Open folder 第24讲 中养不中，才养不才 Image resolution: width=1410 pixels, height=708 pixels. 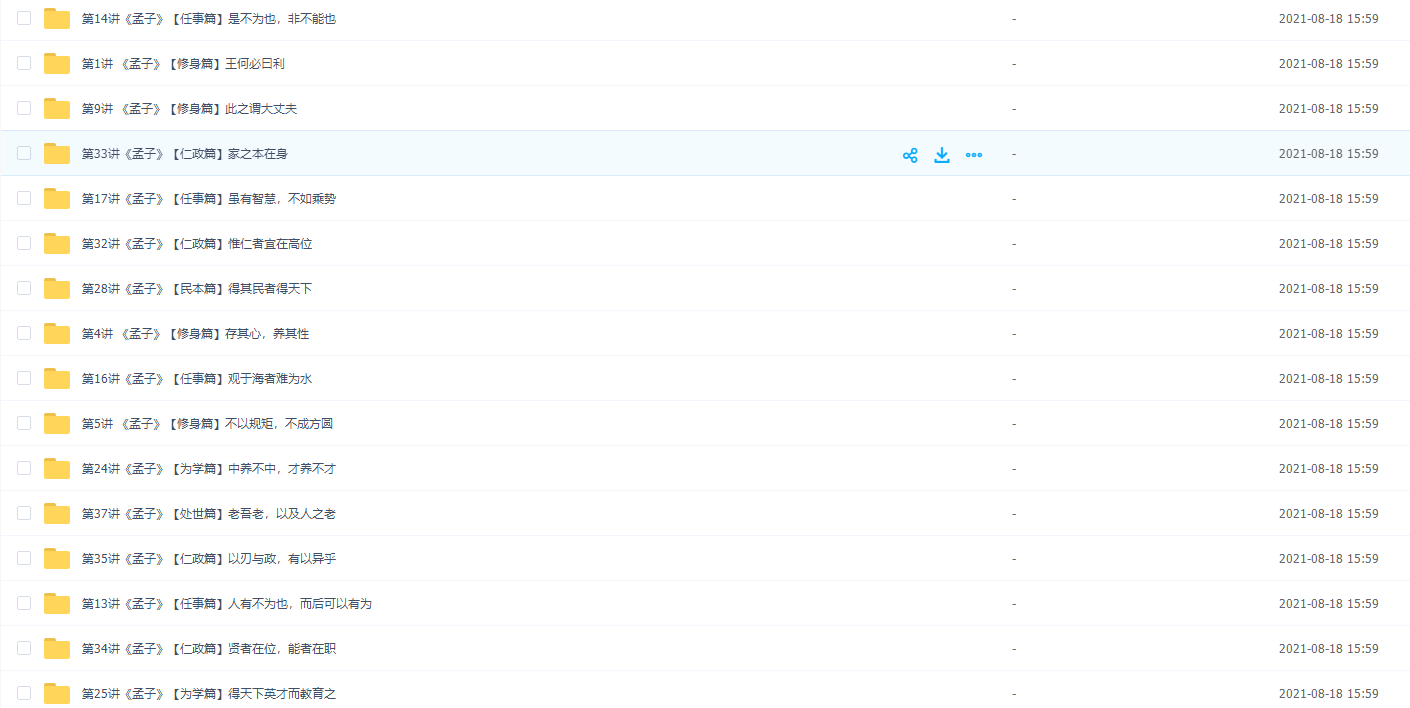208,469
